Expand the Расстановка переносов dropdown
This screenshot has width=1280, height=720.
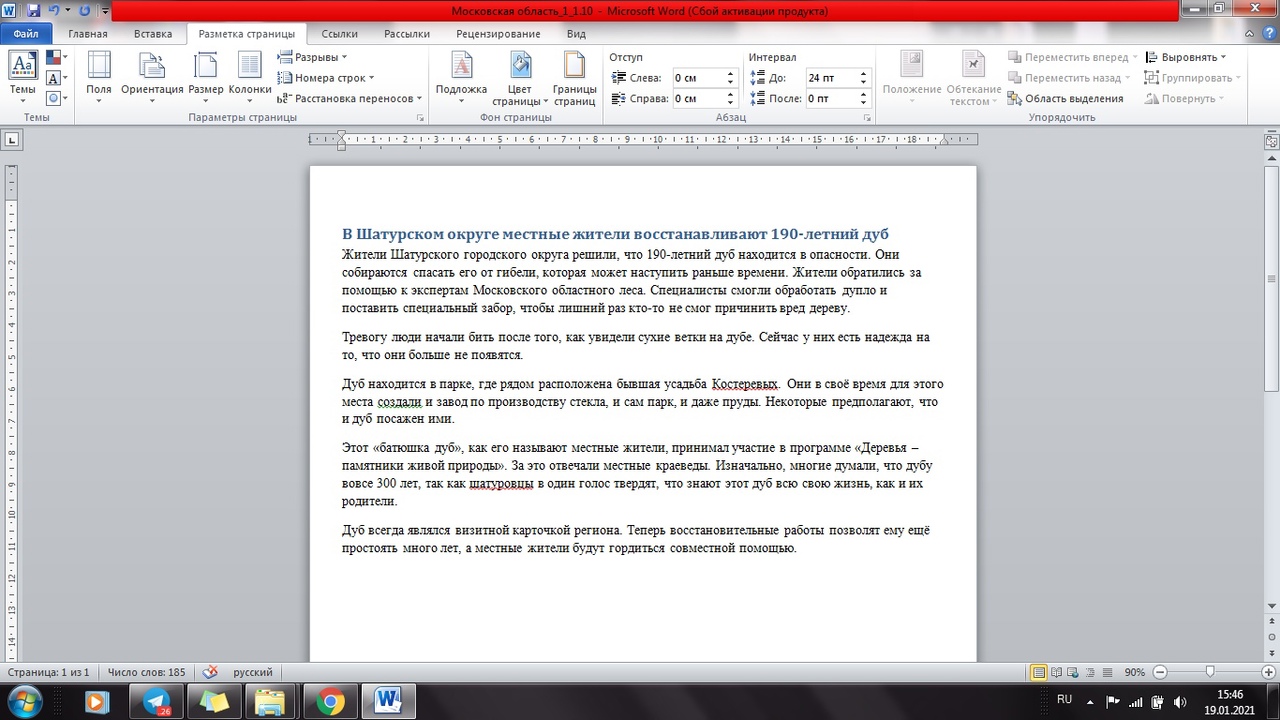[x=350, y=98]
